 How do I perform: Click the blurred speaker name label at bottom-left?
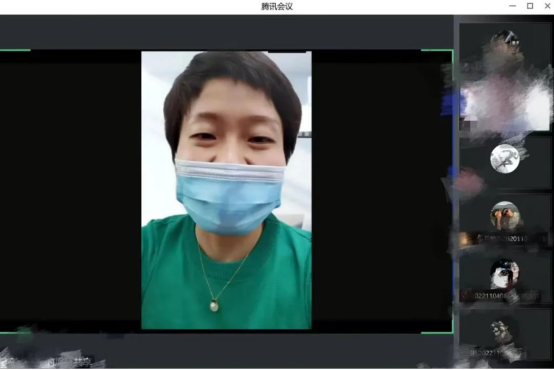click(x=70, y=362)
